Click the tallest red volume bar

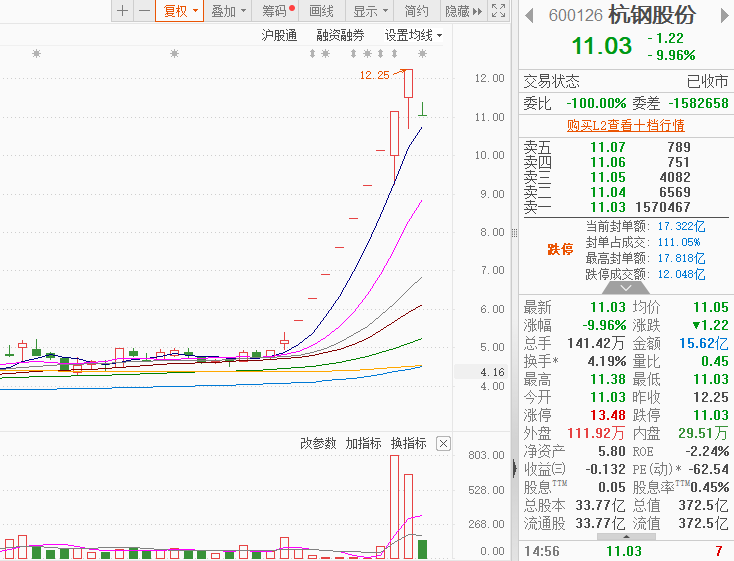pos(395,507)
